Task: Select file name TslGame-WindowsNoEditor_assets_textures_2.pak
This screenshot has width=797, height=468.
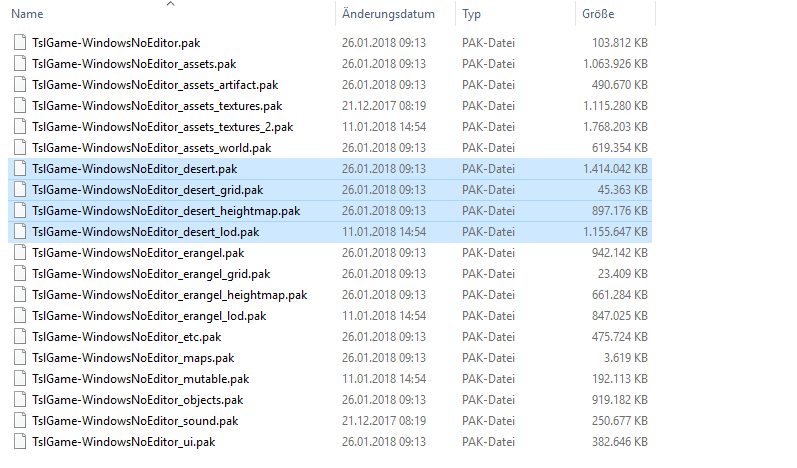Action: [163, 127]
